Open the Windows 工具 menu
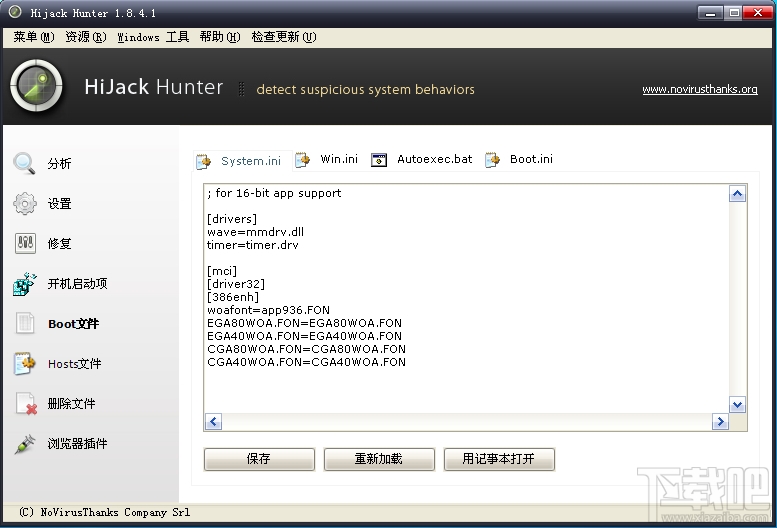Image resolution: width=777 pixels, height=528 pixels. tap(153, 37)
